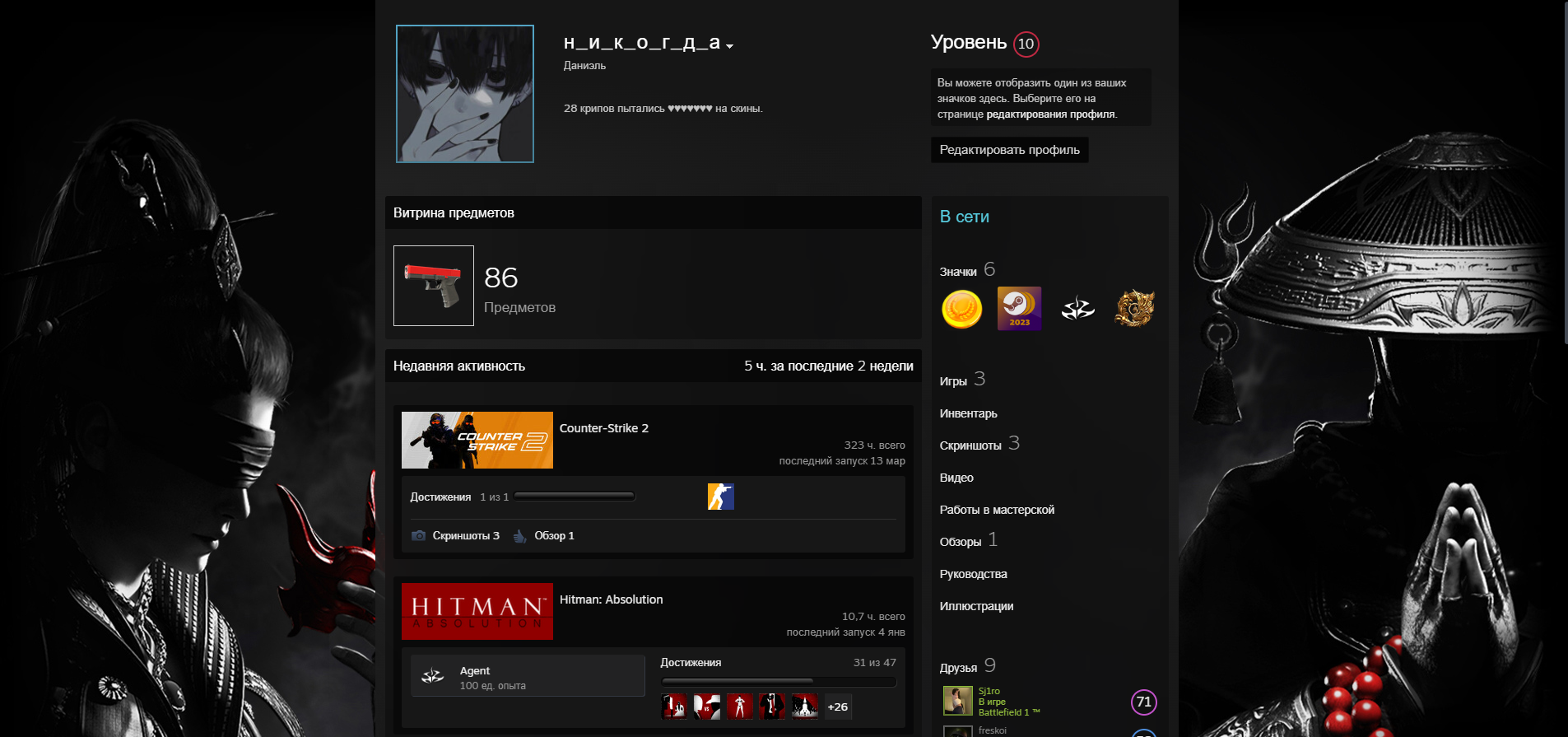The width and height of the screenshot is (1568, 737).
Task: Click the camera icon beside Скриншоты 3
Action: tap(418, 535)
